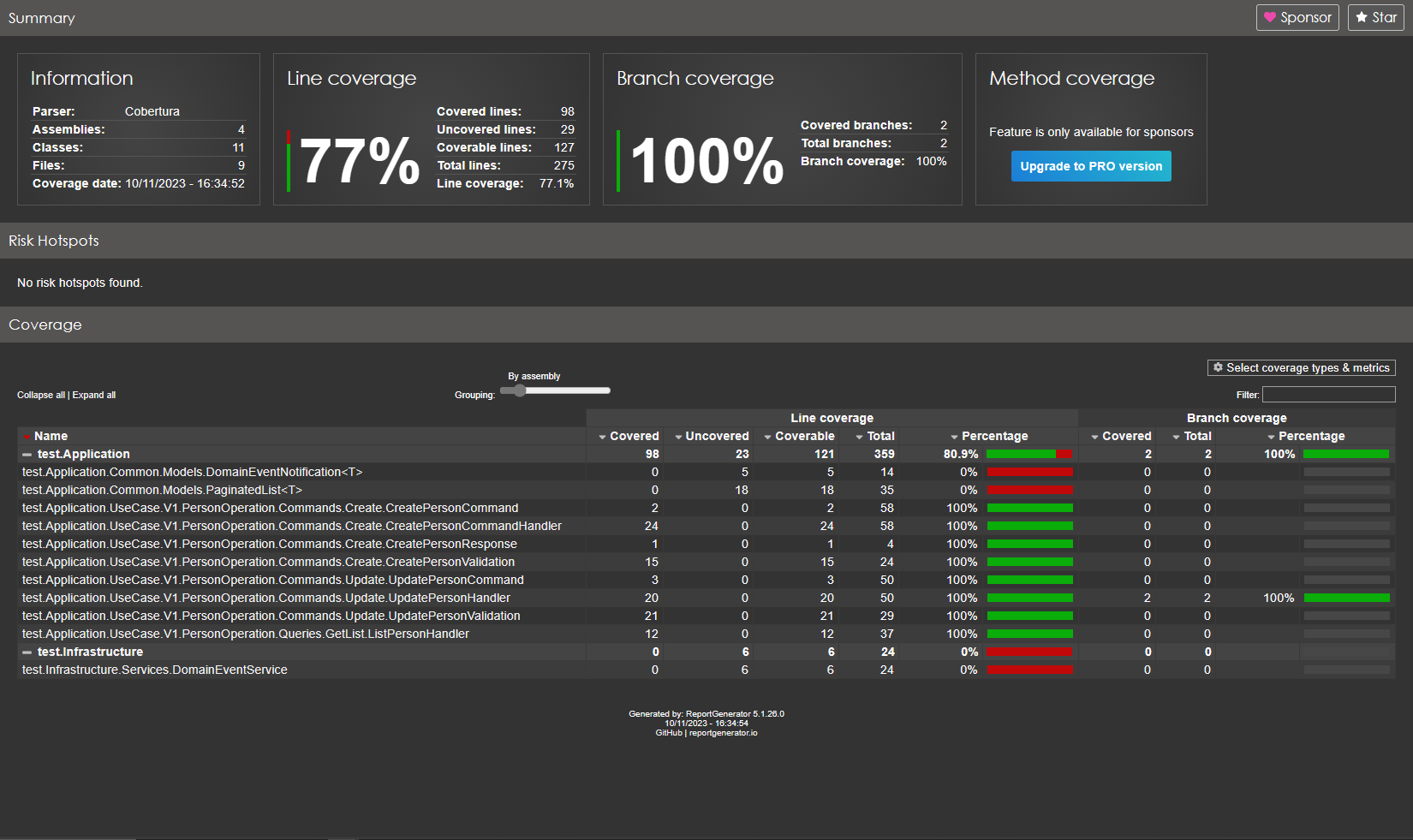
Task: Open PaginatedList<T> class report
Action: pos(162,490)
